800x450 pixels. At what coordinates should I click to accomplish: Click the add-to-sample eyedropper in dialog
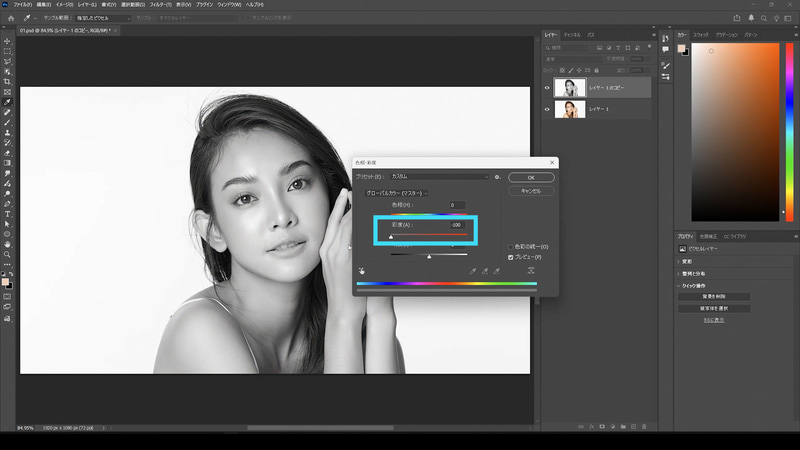click(485, 271)
